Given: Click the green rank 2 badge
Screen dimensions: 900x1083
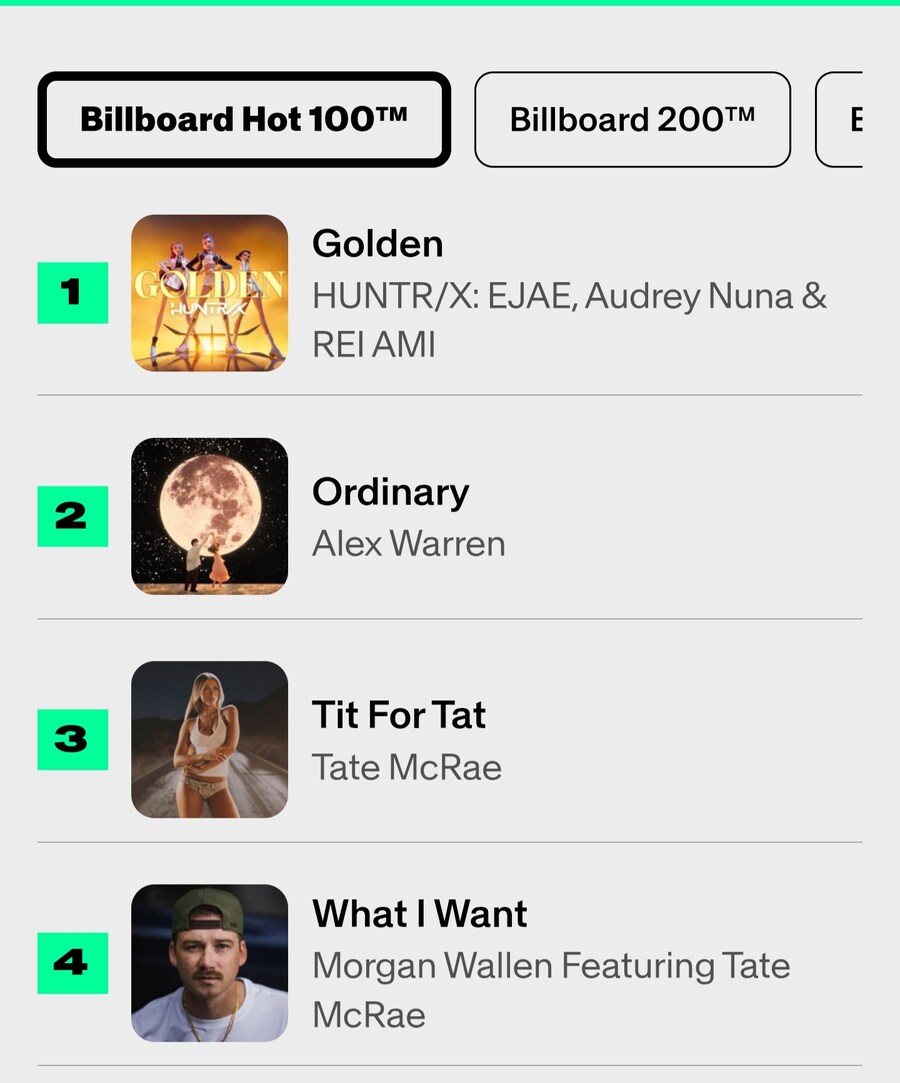Looking at the screenshot, I should point(72,516).
